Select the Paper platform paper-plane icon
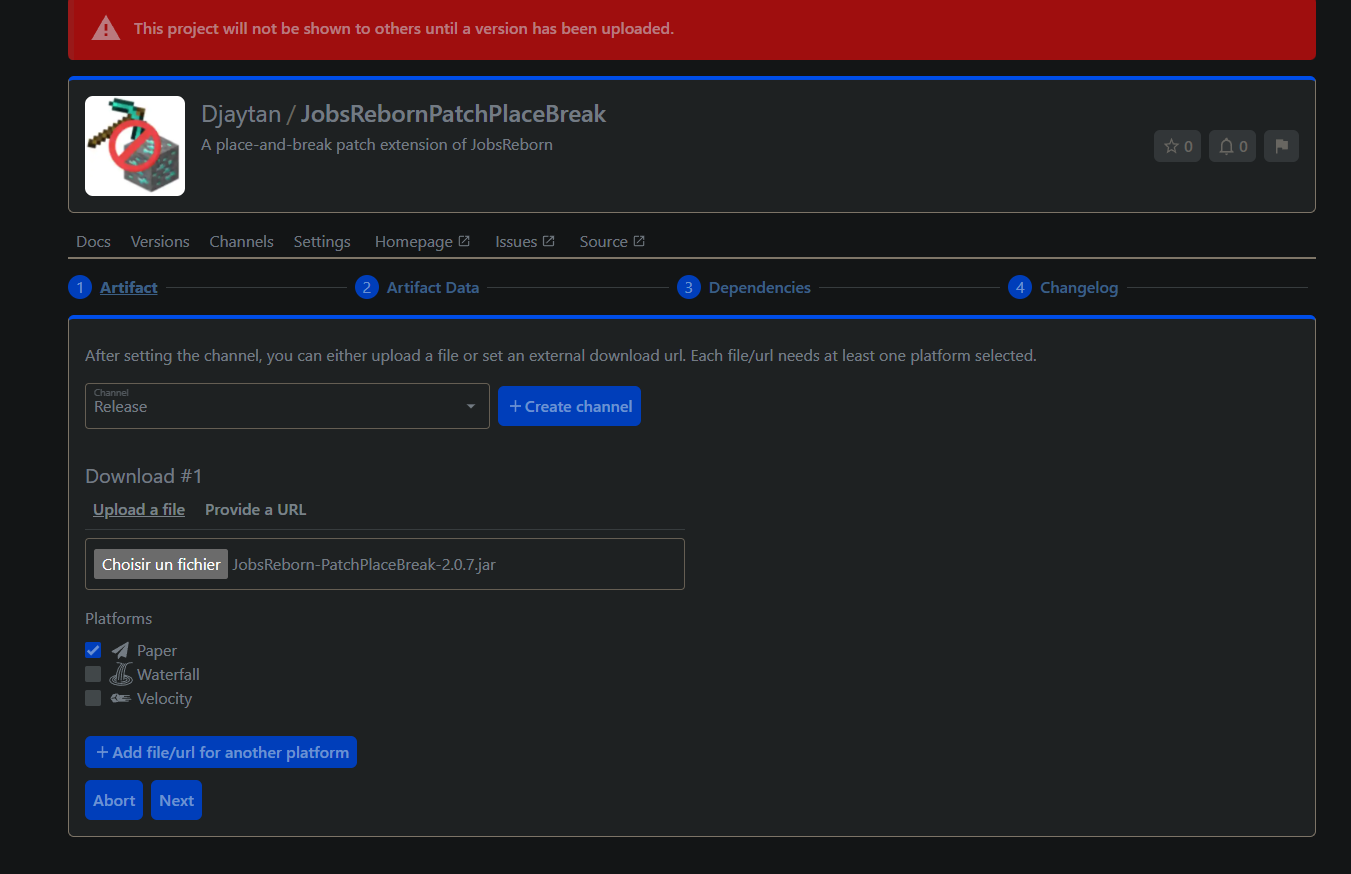The width and height of the screenshot is (1351, 874). point(118,650)
